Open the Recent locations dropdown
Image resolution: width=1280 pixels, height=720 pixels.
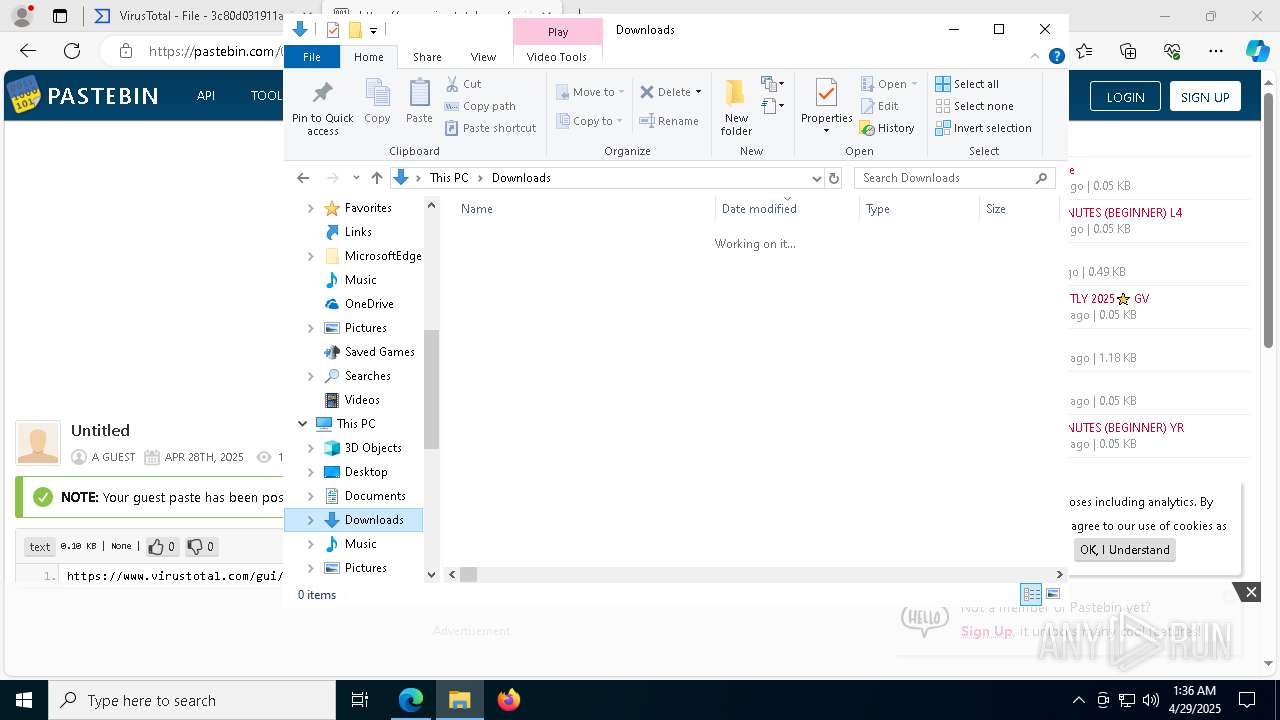[x=356, y=178]
